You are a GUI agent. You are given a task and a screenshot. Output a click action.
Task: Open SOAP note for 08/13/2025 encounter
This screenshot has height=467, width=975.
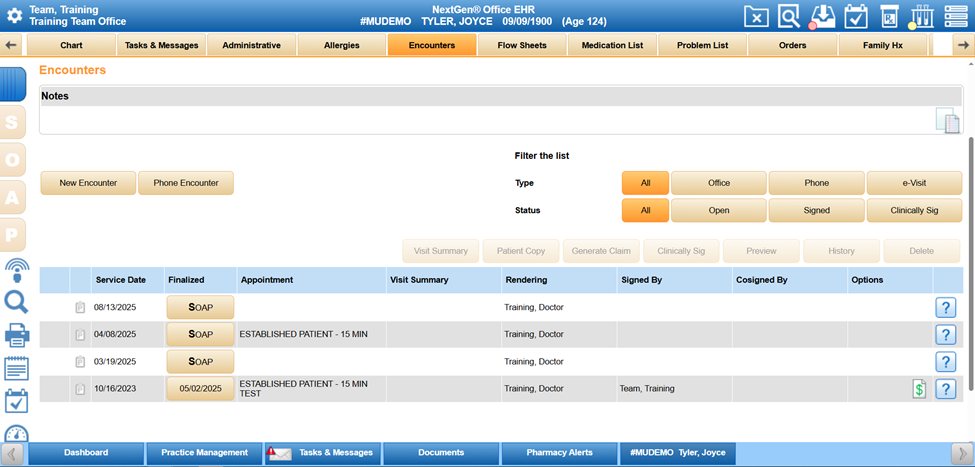[x=200, y=307]
